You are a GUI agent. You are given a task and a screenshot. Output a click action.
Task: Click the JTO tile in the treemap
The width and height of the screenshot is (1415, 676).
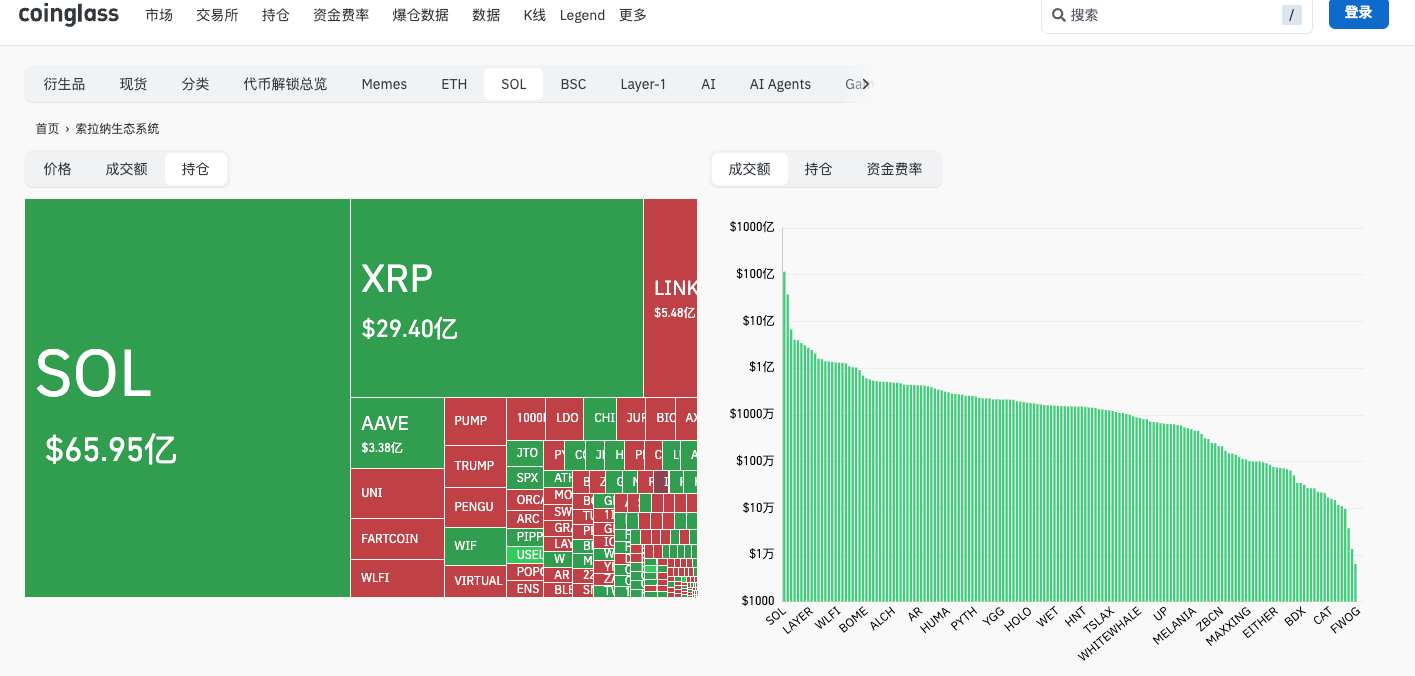point(526,453)
